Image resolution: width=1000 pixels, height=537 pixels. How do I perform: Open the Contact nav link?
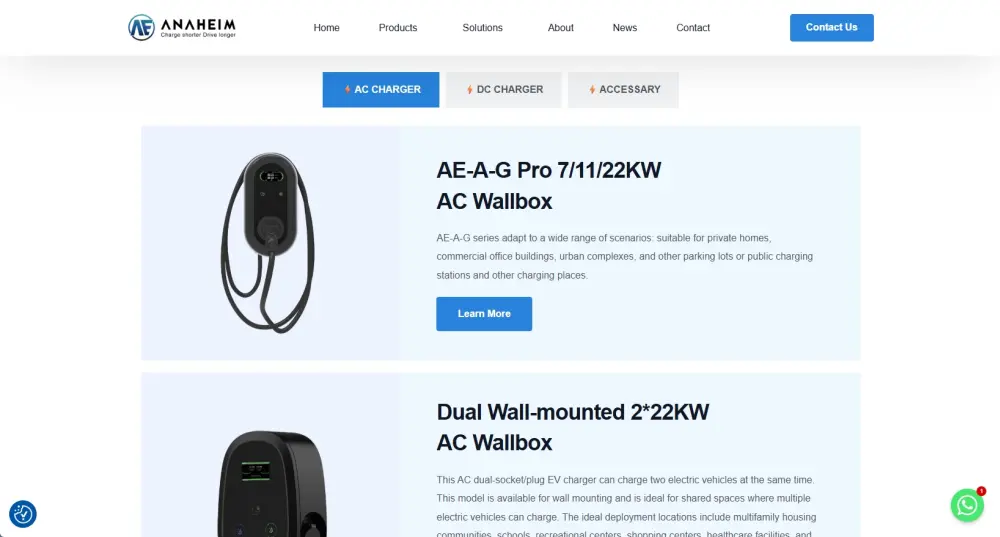pos(693,27)
